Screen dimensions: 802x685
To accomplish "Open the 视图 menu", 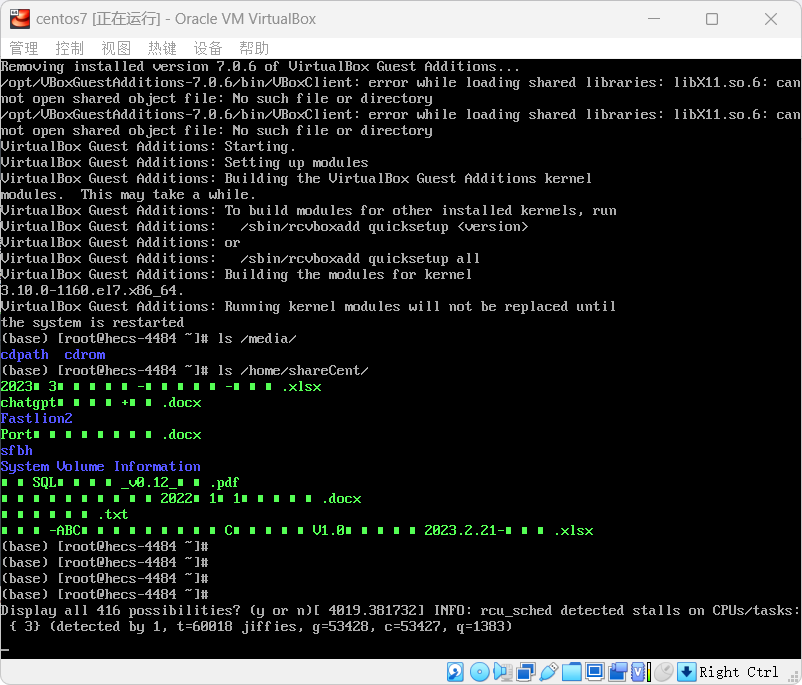I will 116,48.
